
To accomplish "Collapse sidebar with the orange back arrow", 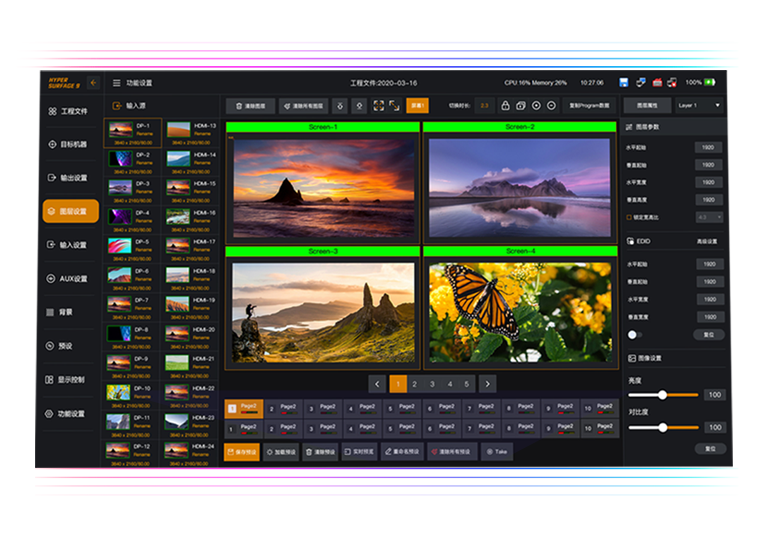I will (x=93, y=83).
